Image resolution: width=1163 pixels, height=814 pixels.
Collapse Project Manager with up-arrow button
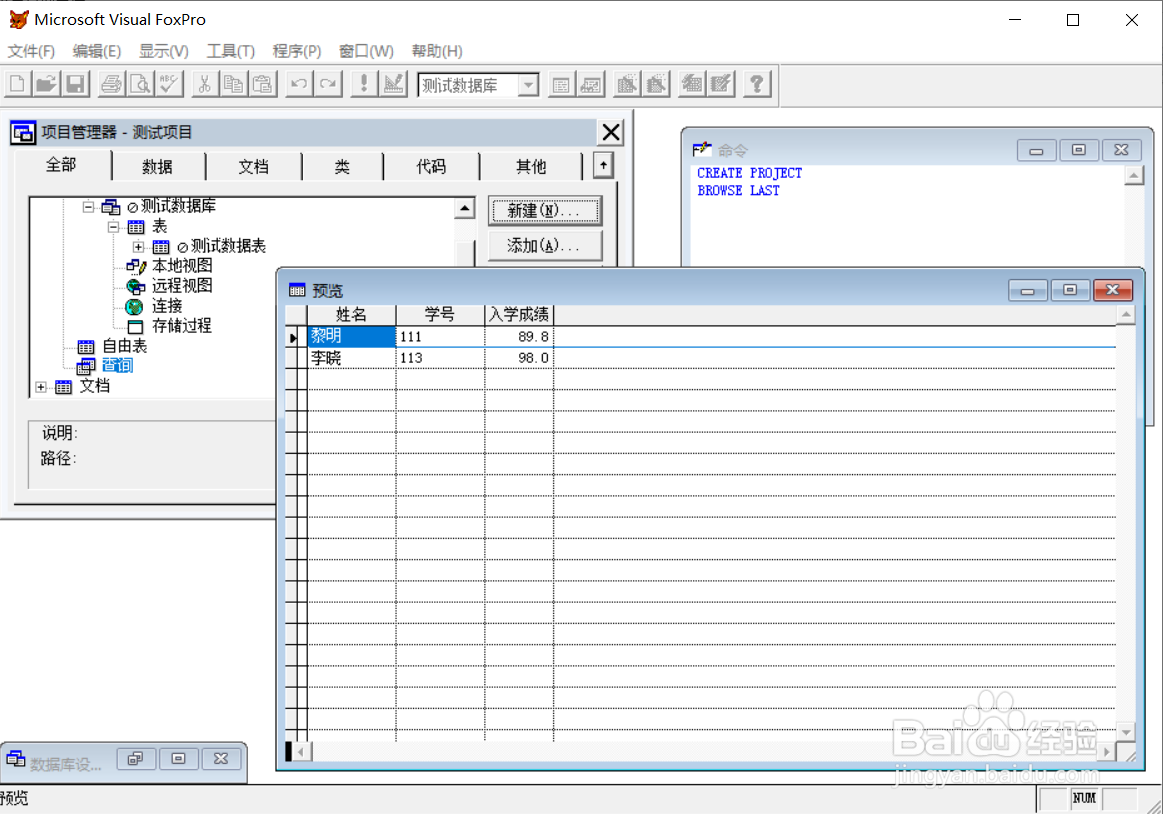[x=603, y=165]
